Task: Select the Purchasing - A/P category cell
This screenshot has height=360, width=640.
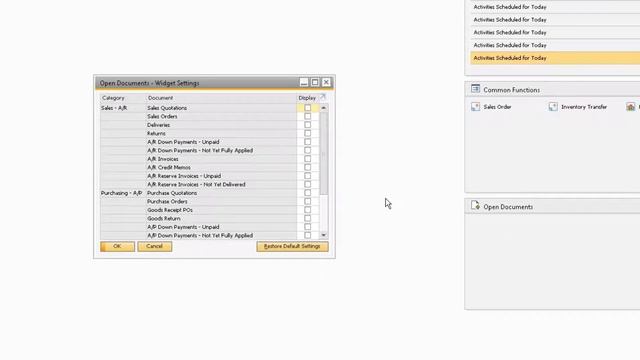Action: pyautogui.click(x=123, y=193)
